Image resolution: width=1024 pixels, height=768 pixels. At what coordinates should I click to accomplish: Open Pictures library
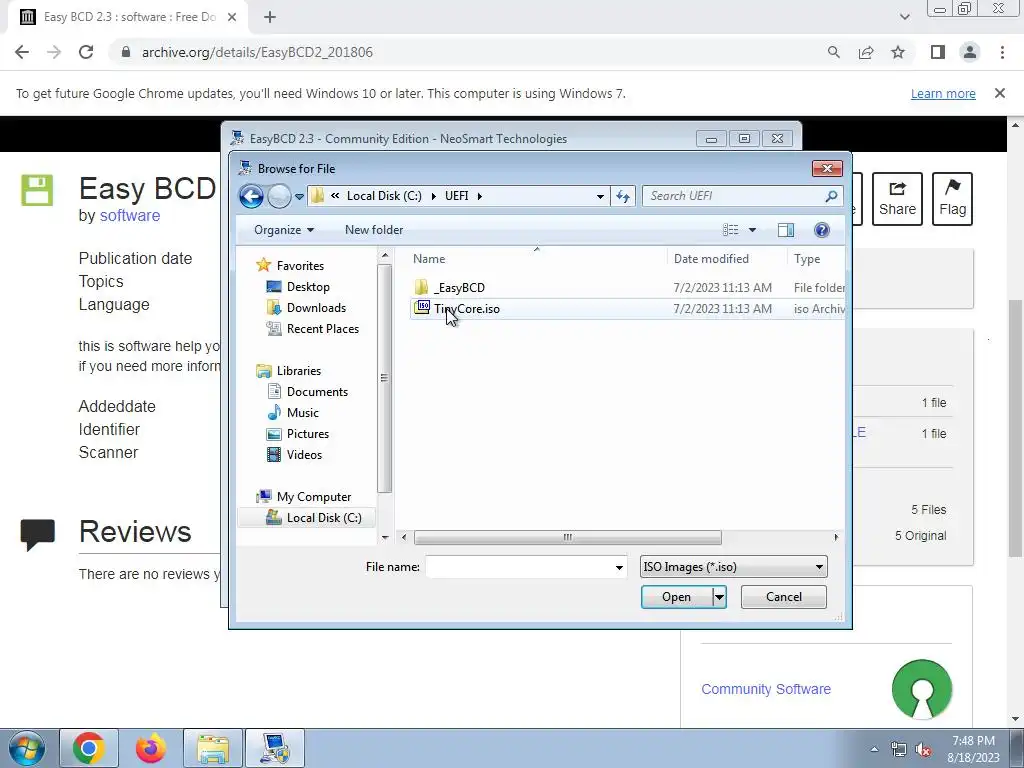(308, 434)
